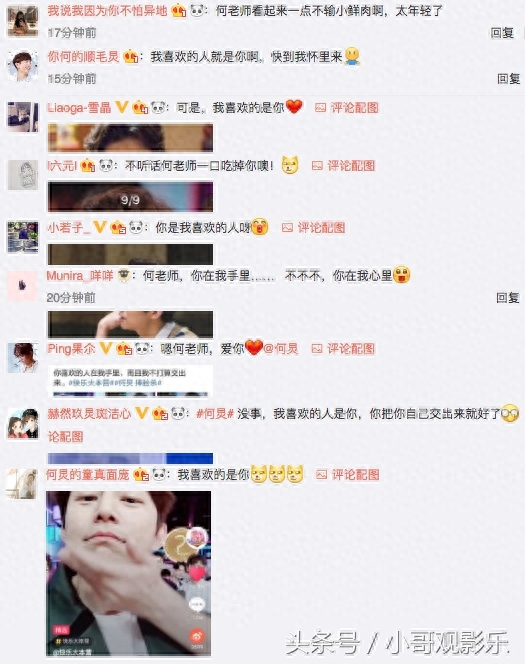Click avatar of 我说我因为你不怕异地 commenter
This screenshot has height=664, width=525.
[23, 21]
